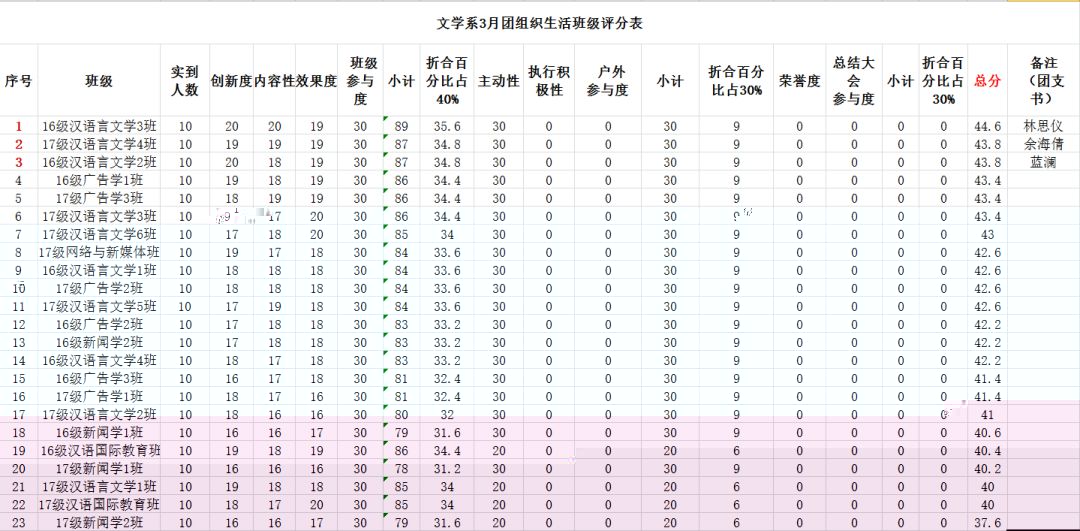Click the 16级新闻学1班 cell in row 18
1080x531 pixels.
(99, 433)
